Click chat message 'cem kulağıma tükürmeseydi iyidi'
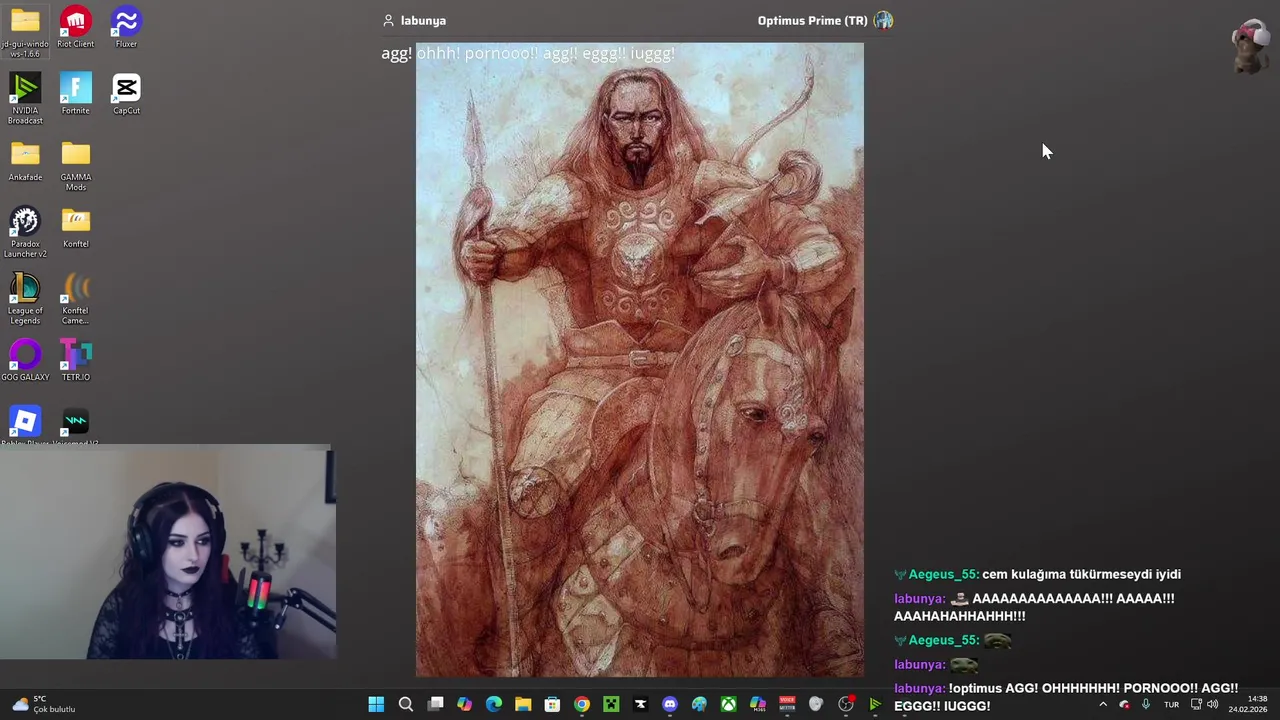 (1081, 574)
